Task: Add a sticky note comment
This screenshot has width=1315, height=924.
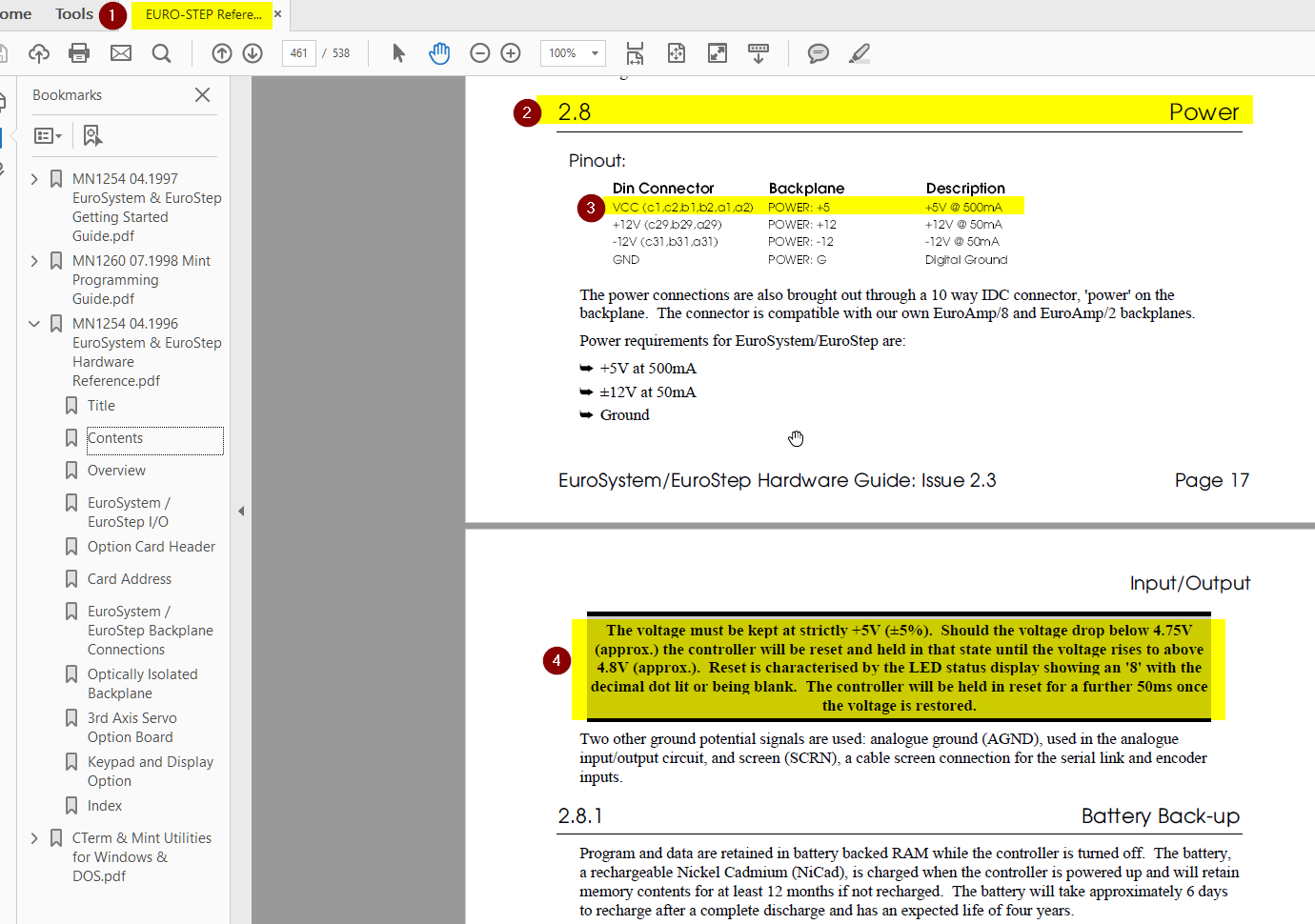Action: tap(819, 53)
